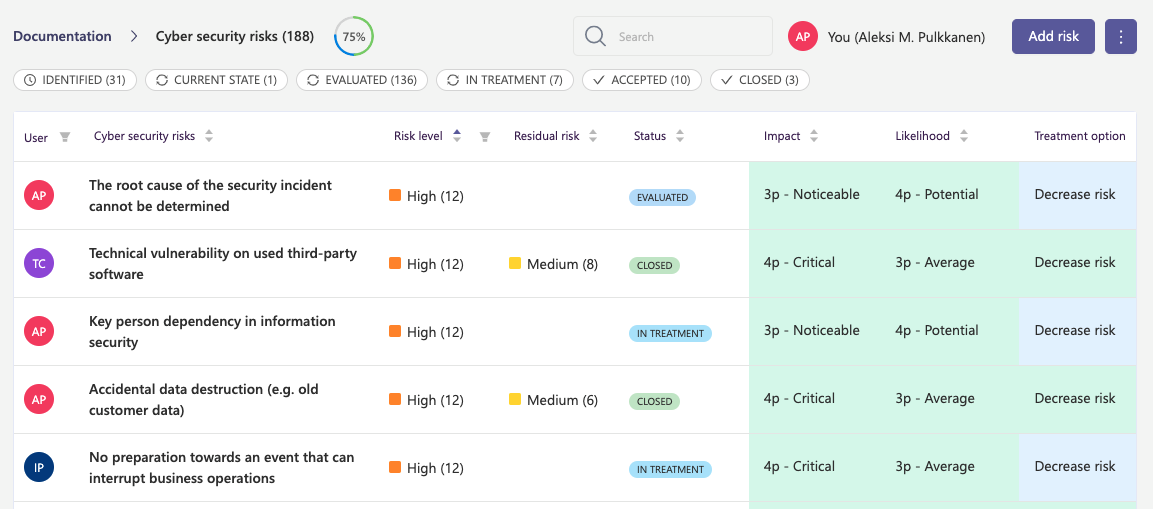The width and height of the screenshot is (1153, 509).
Task: Open the Key person dependency in information security risk
Action: (x=213, y=332)
